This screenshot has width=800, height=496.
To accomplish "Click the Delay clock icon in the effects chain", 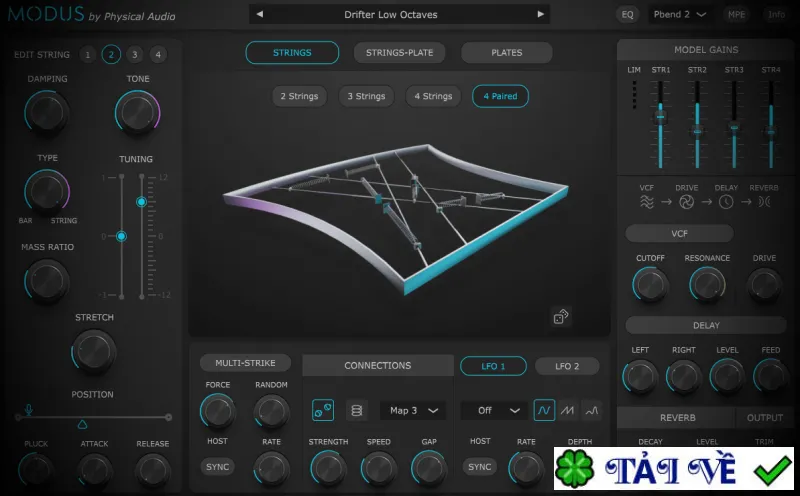I will click(726, 202).
